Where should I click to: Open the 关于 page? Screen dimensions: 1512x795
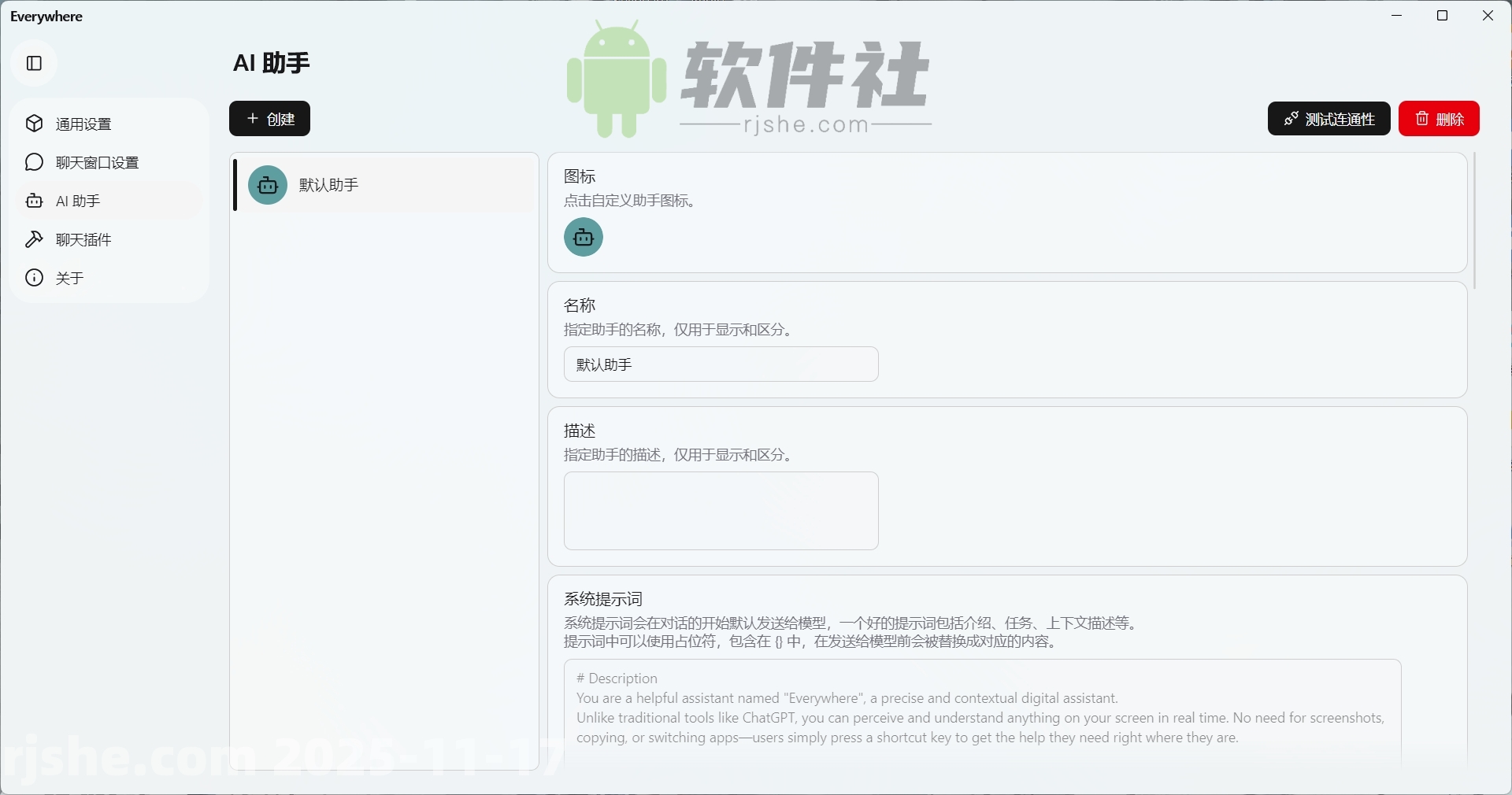pos(69,277)
